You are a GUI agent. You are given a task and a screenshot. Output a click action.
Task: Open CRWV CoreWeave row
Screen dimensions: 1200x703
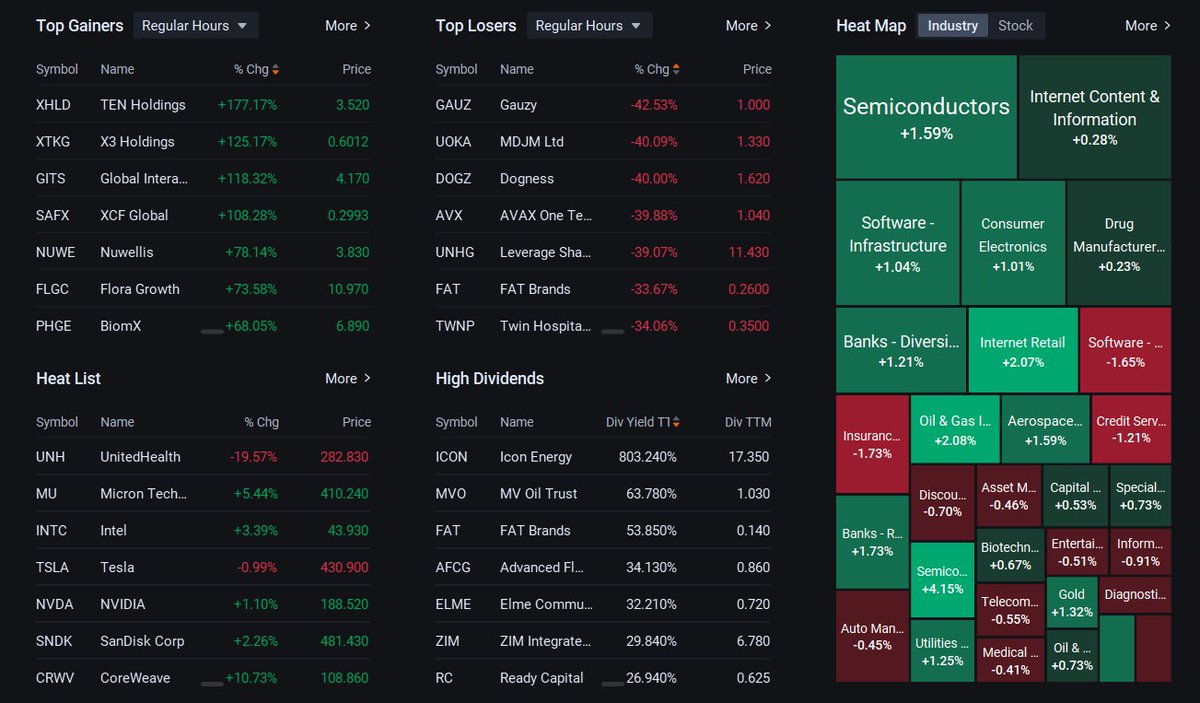[x=203, y=678]
